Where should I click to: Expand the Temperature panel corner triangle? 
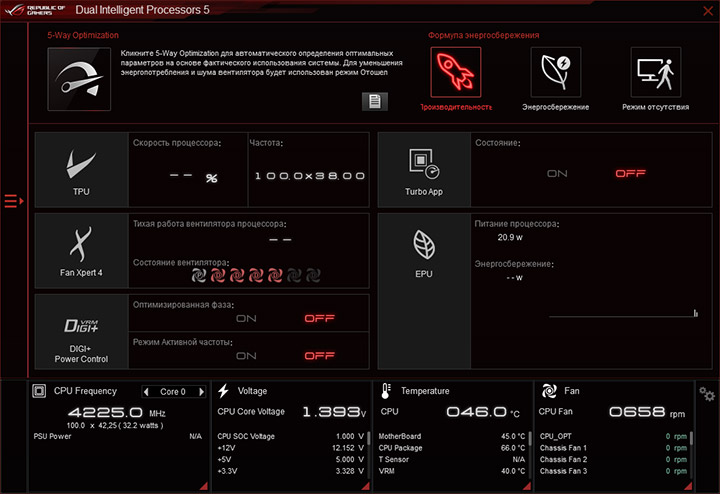[x=527, y=486]
